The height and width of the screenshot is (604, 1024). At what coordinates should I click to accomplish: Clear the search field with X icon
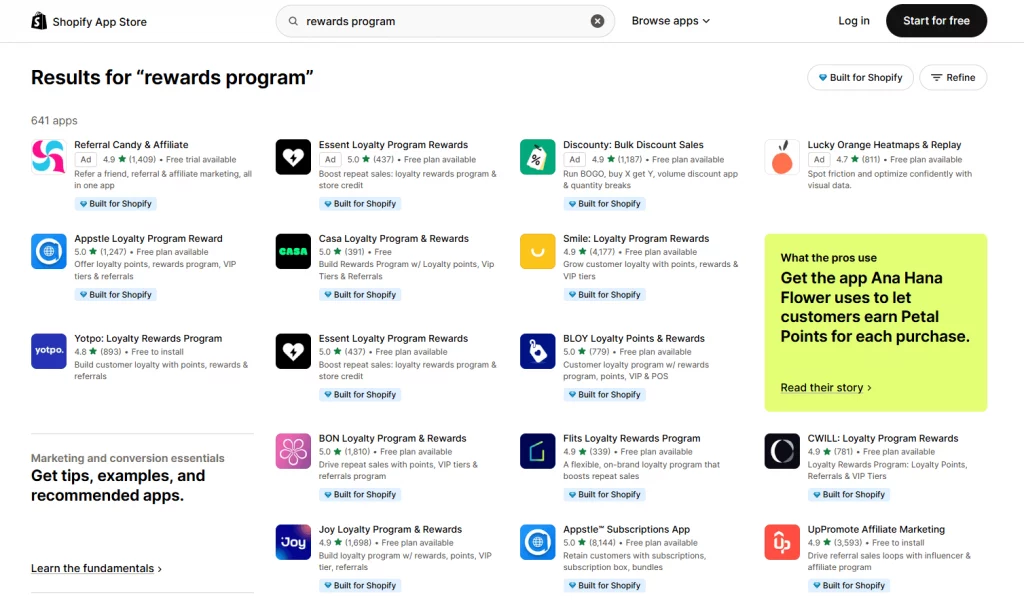tap(597, 21)
